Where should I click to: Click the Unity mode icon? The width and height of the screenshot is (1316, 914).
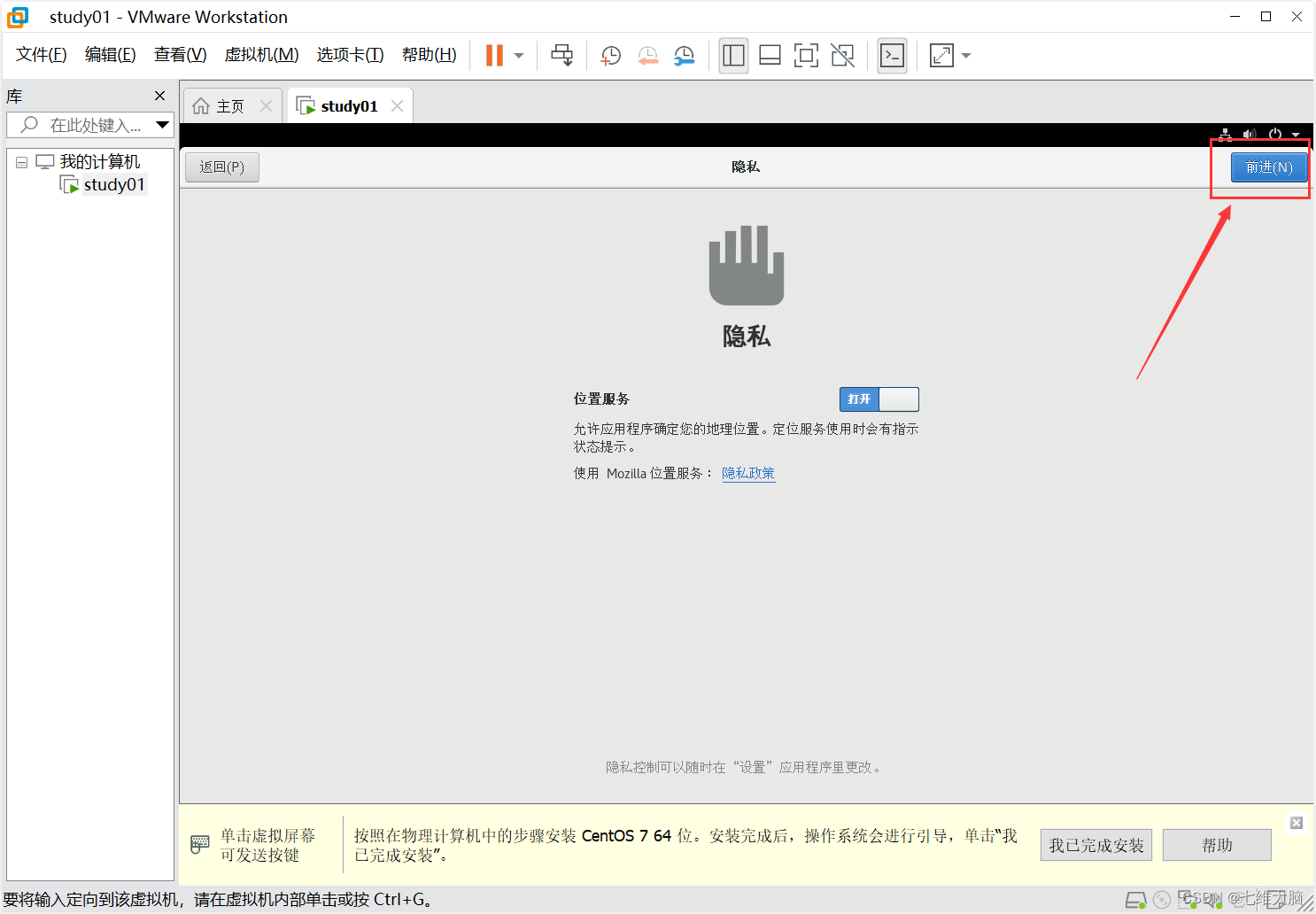pos(843,56)
